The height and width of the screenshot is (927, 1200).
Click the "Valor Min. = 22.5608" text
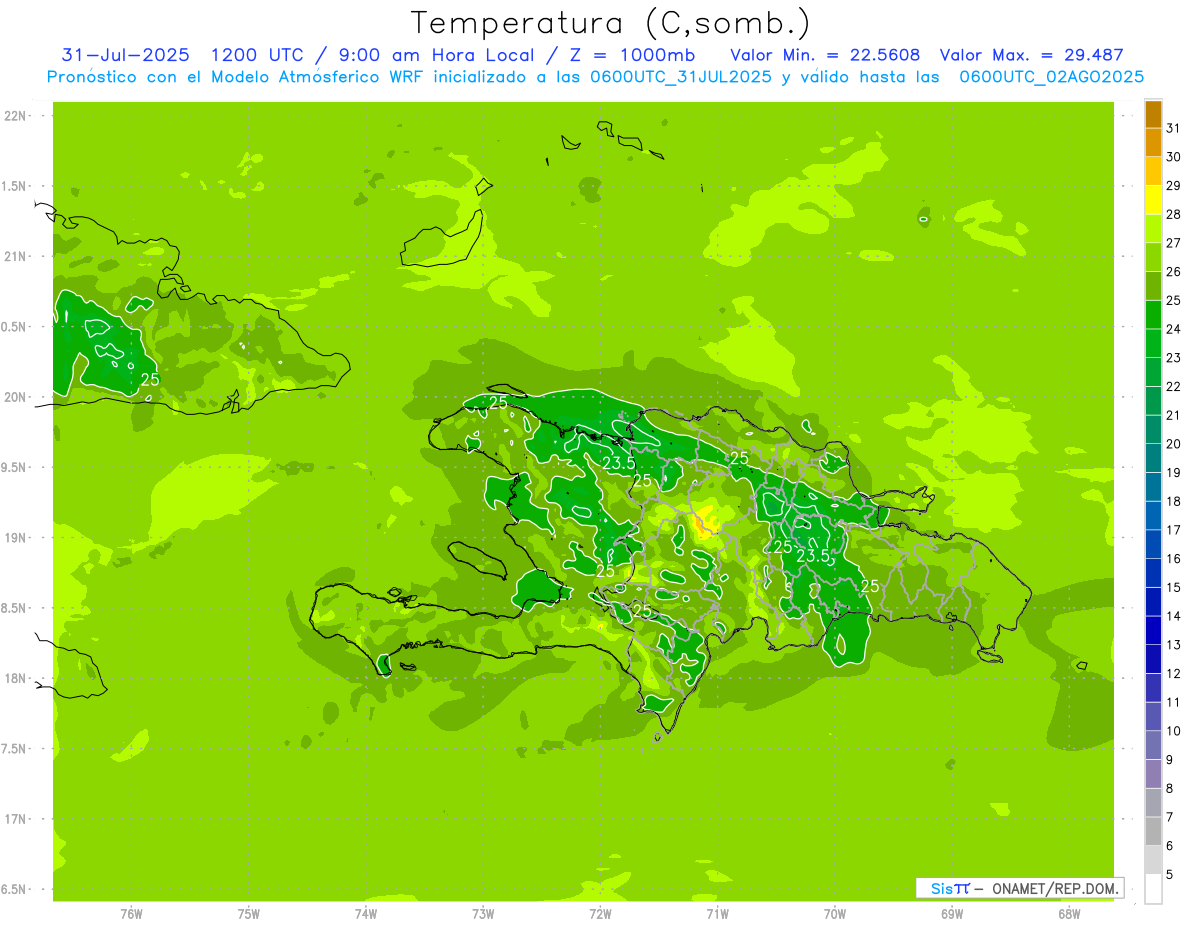tap(825, 55)
